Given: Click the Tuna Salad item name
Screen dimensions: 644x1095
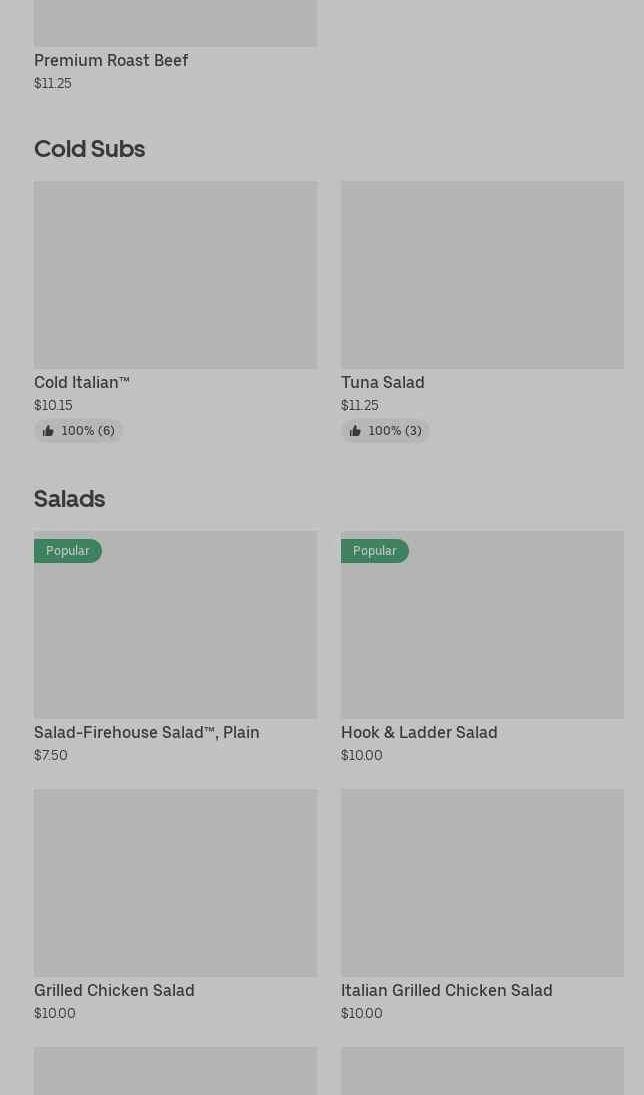Looking at the screenshot, I should 382,382.
